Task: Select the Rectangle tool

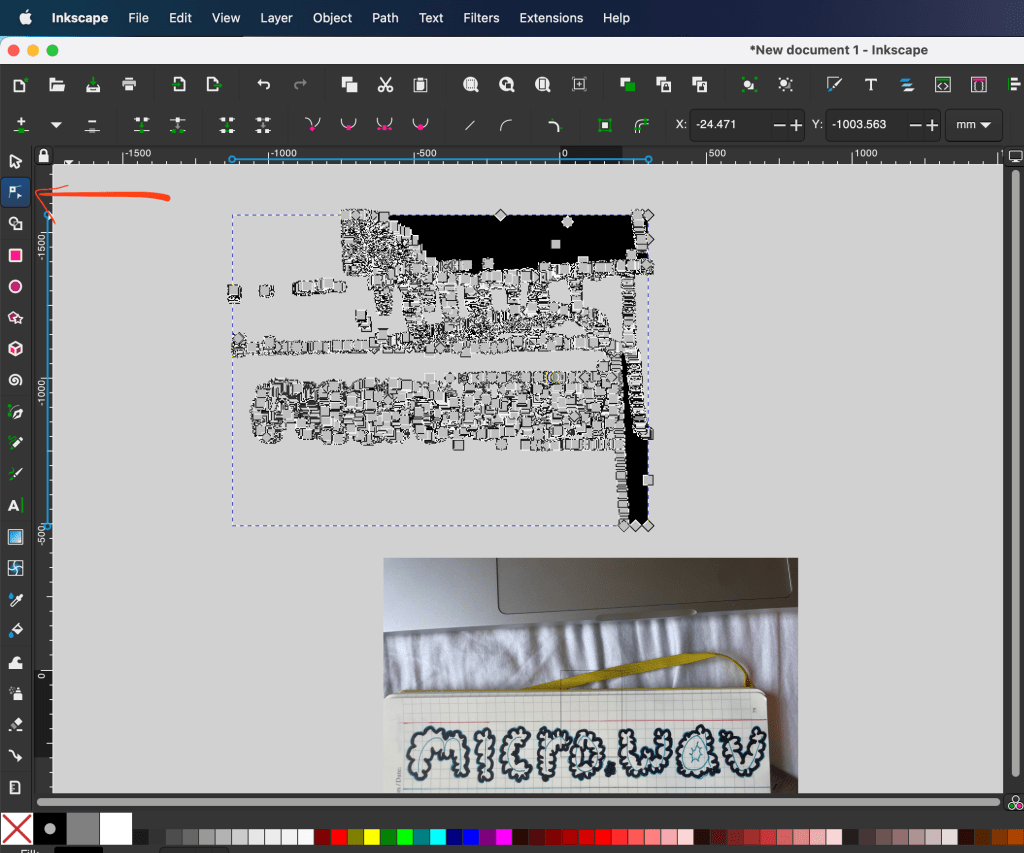Action: point(16,256)
